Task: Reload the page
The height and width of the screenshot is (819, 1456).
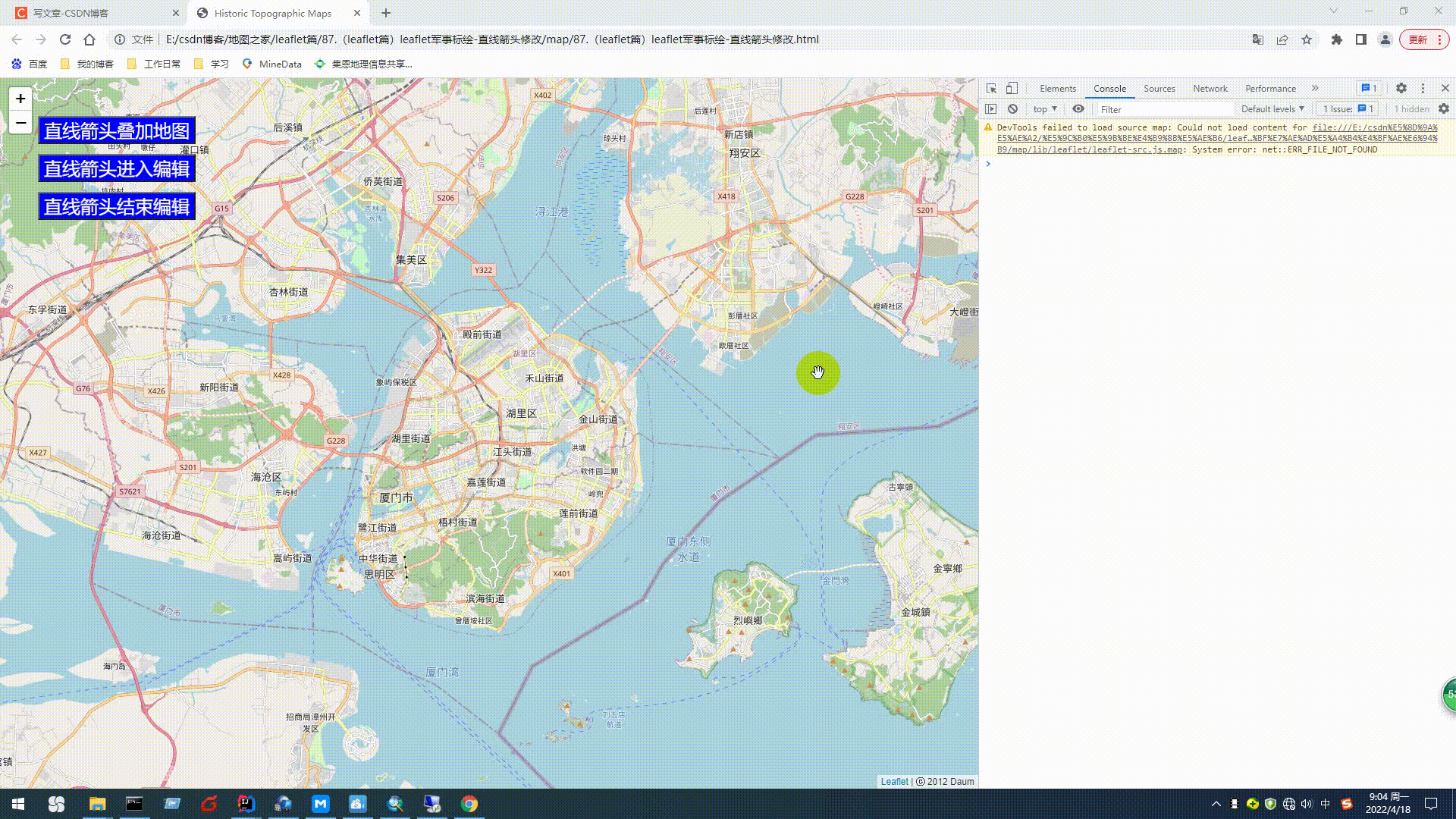Action: [x=65, y=39]
